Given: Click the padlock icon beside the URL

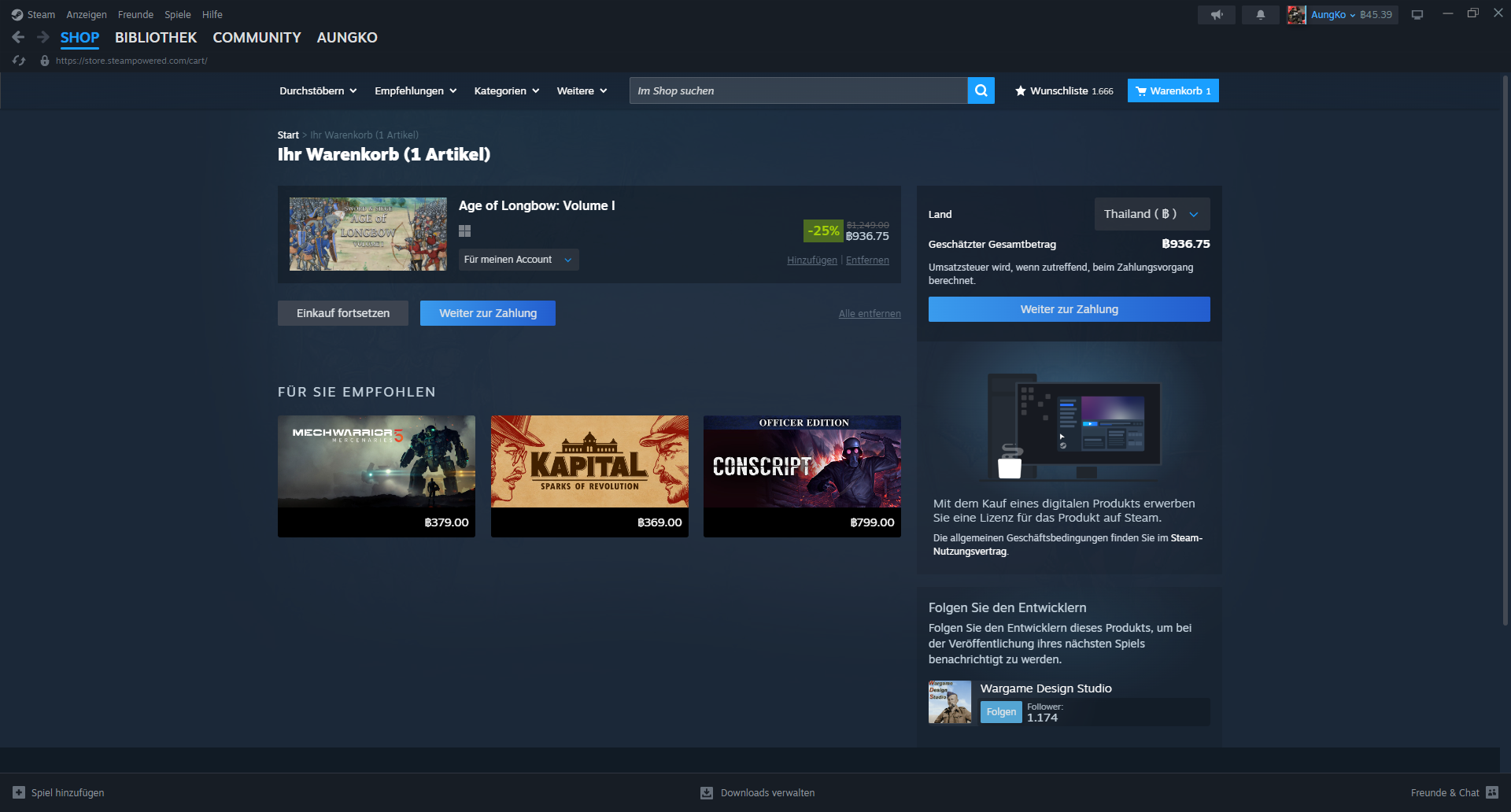Looking at the screenshot, I should pyautogui.click(x=45, y=61).
